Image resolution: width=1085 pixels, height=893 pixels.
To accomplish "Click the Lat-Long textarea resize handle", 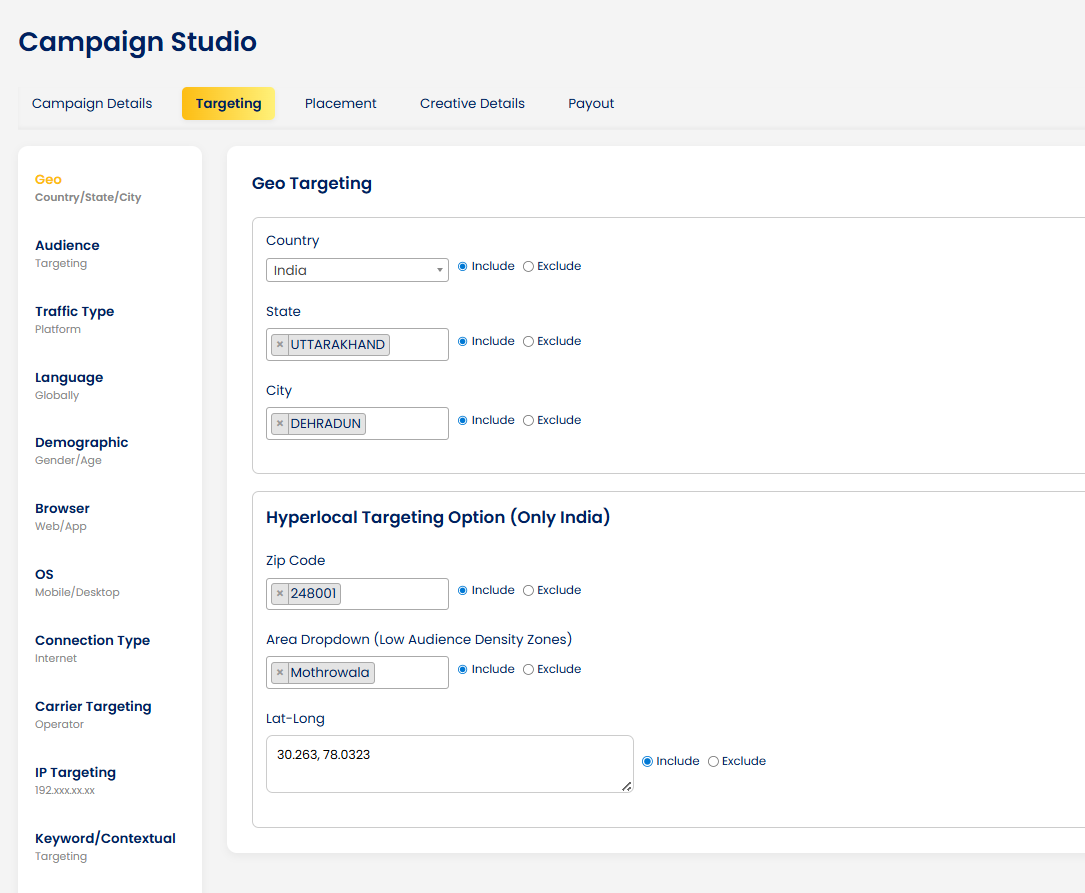I will point(626,786).
